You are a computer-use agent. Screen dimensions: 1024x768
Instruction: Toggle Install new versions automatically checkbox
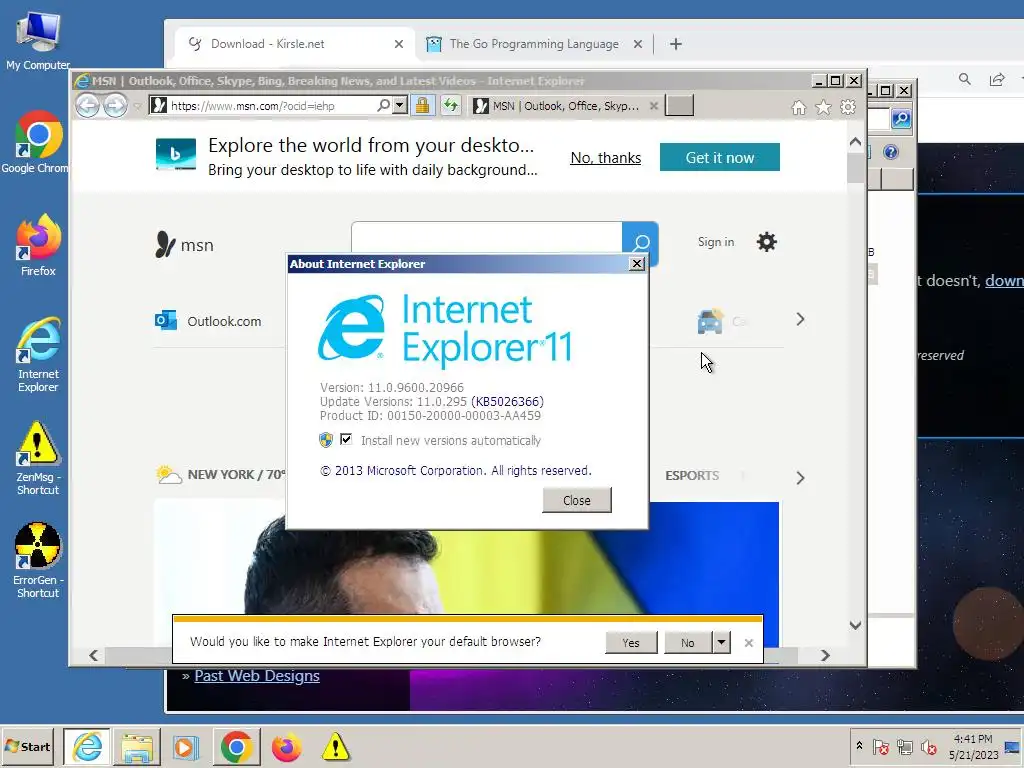coord(346,440)
